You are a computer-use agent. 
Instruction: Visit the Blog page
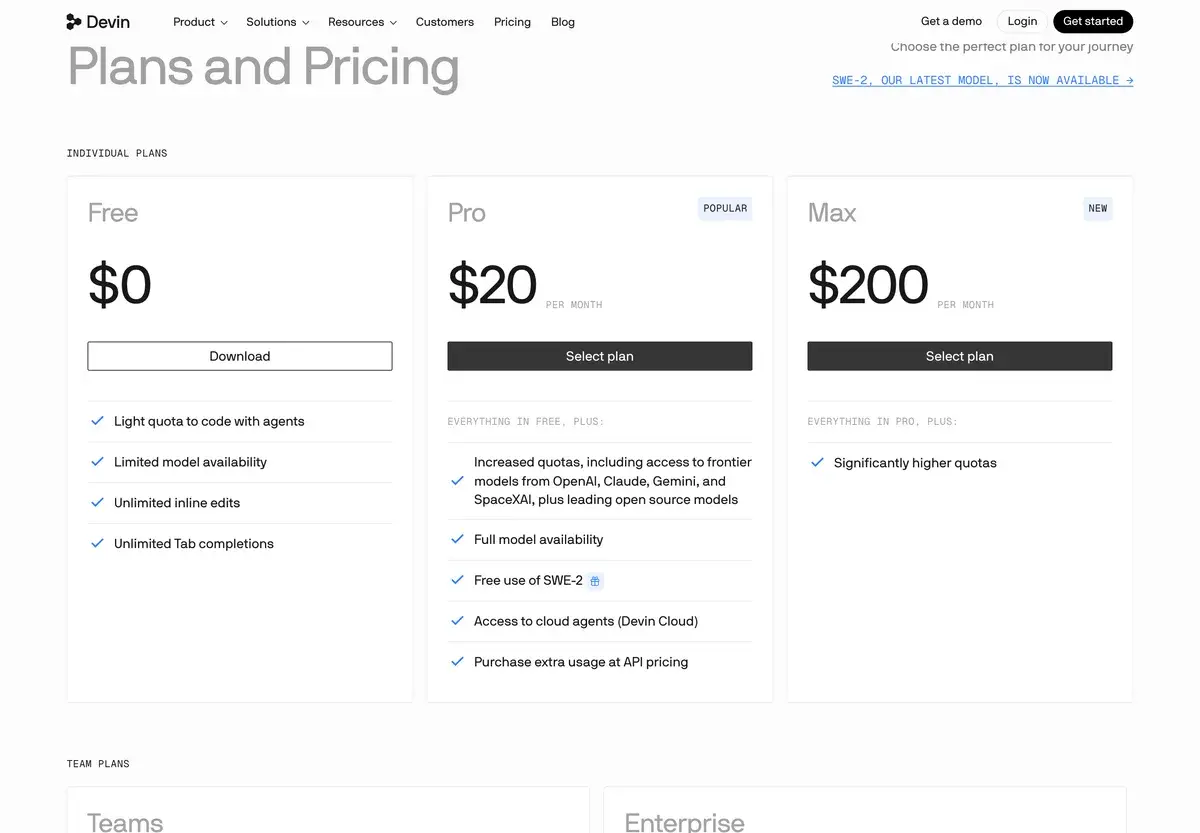[x=563, y=22]
